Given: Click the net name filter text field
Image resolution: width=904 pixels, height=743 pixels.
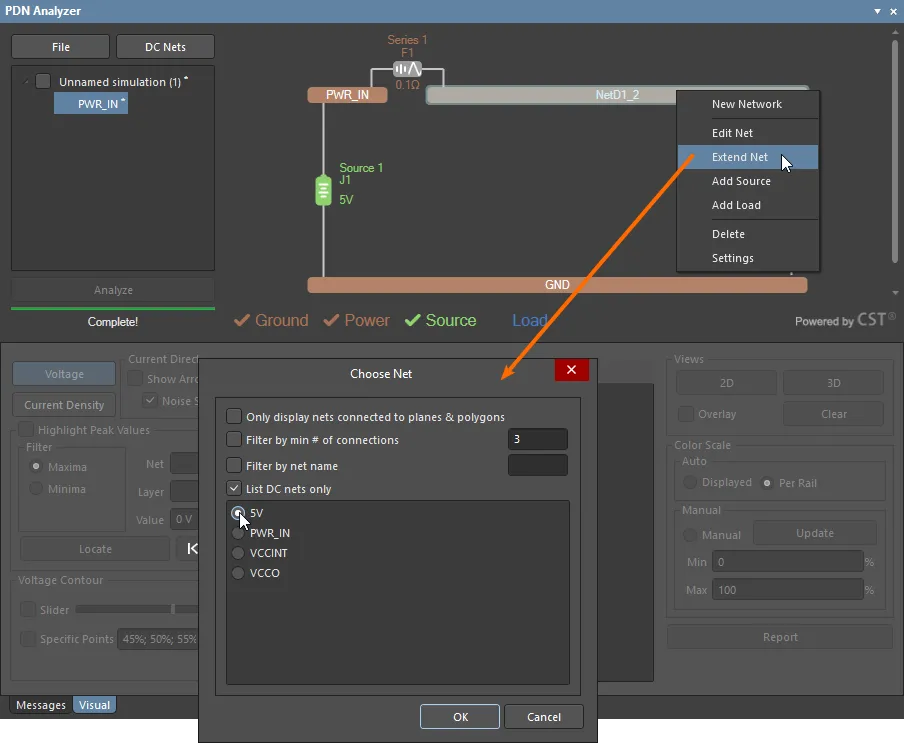Looking at the screenshot, I should pos(537,465).
